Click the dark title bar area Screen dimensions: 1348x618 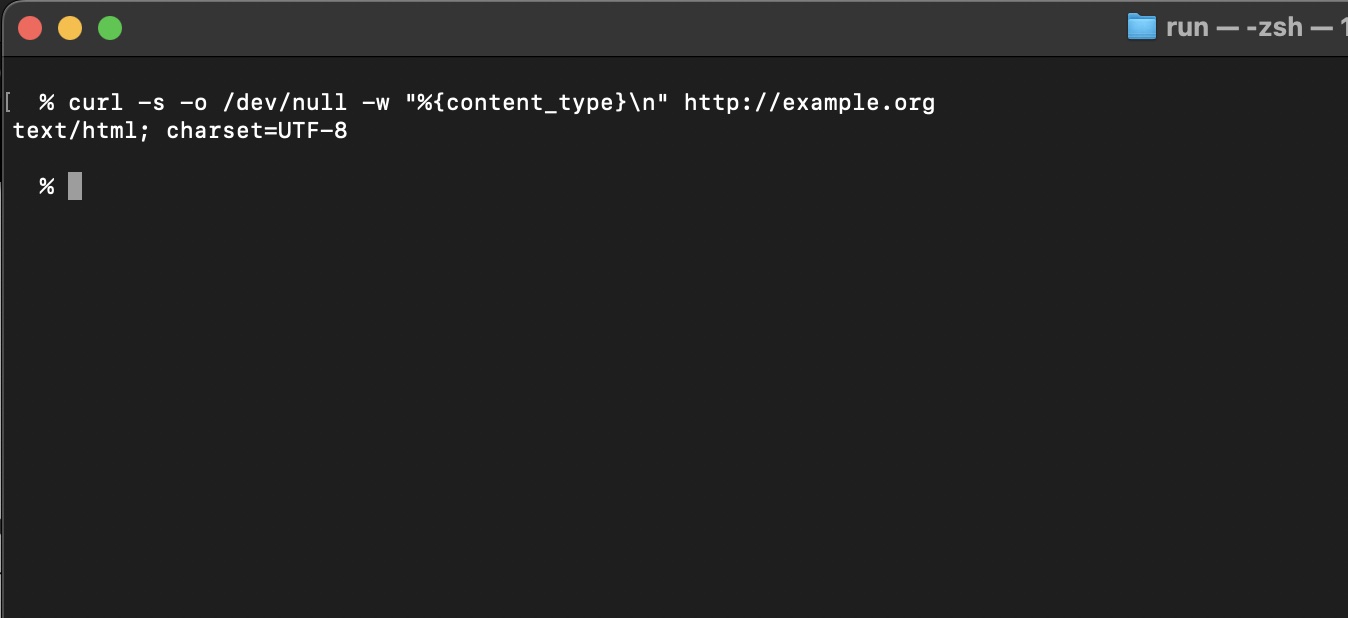tap(600, 26)
